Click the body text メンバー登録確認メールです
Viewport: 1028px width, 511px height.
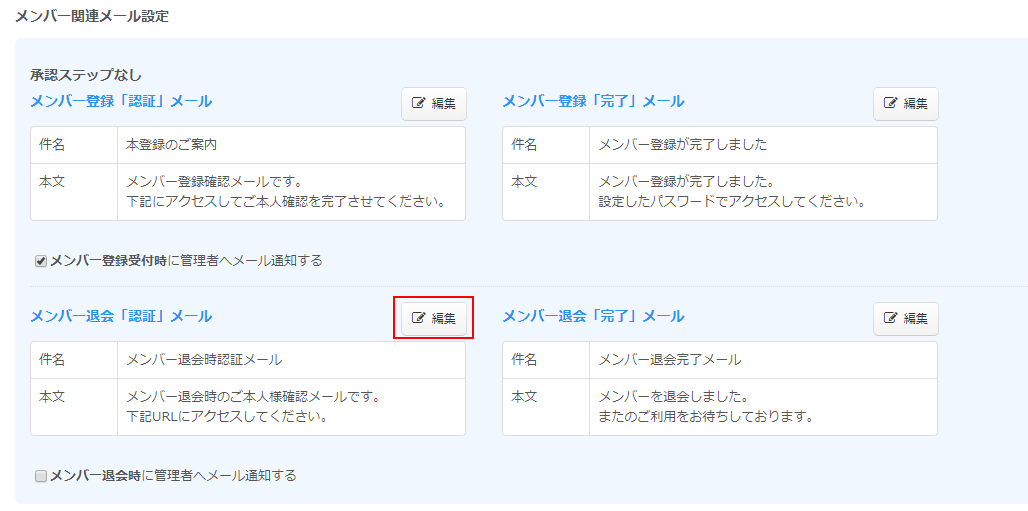pyautogui.click(x=214, y=182)
